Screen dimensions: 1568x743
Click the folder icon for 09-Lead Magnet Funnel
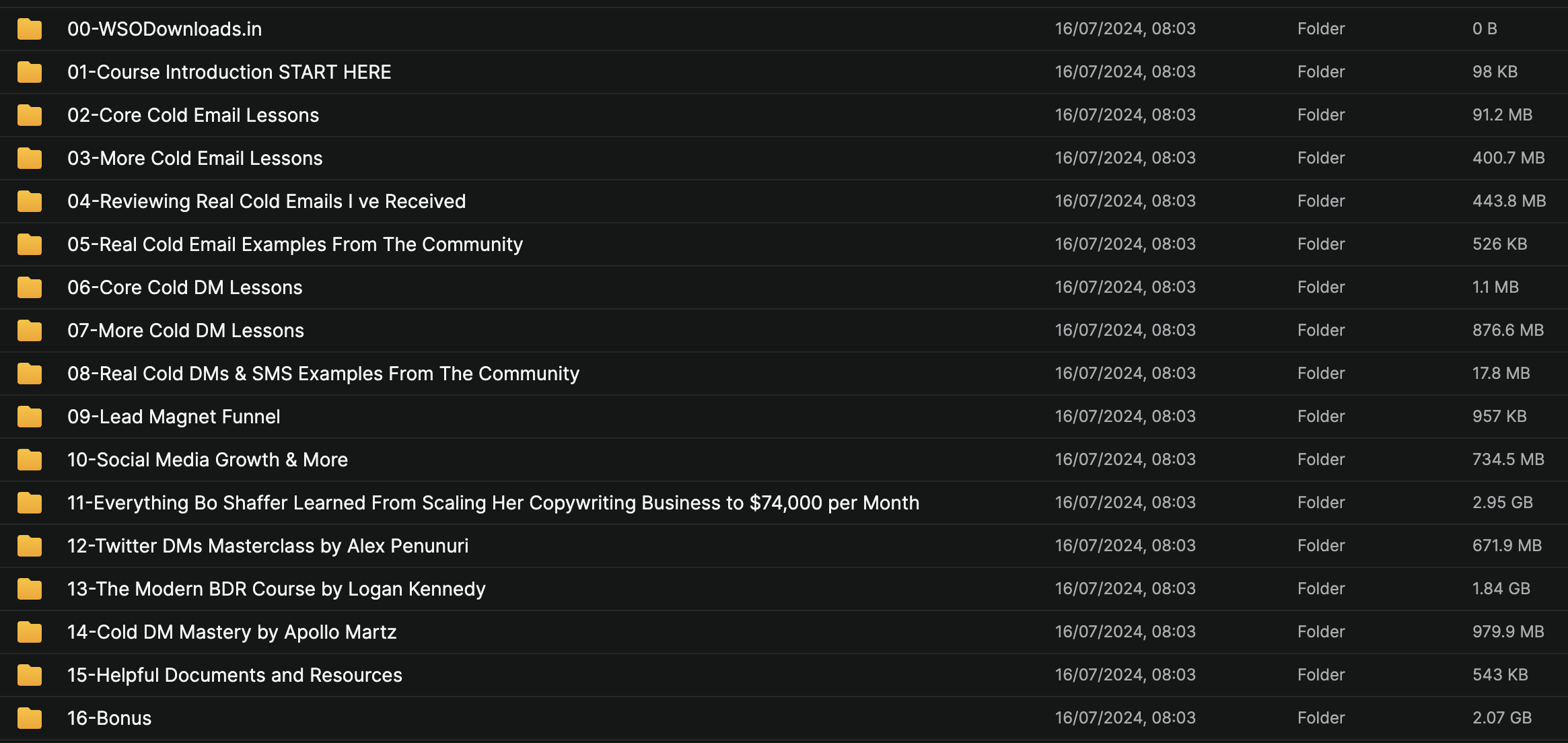coord(30,417)
